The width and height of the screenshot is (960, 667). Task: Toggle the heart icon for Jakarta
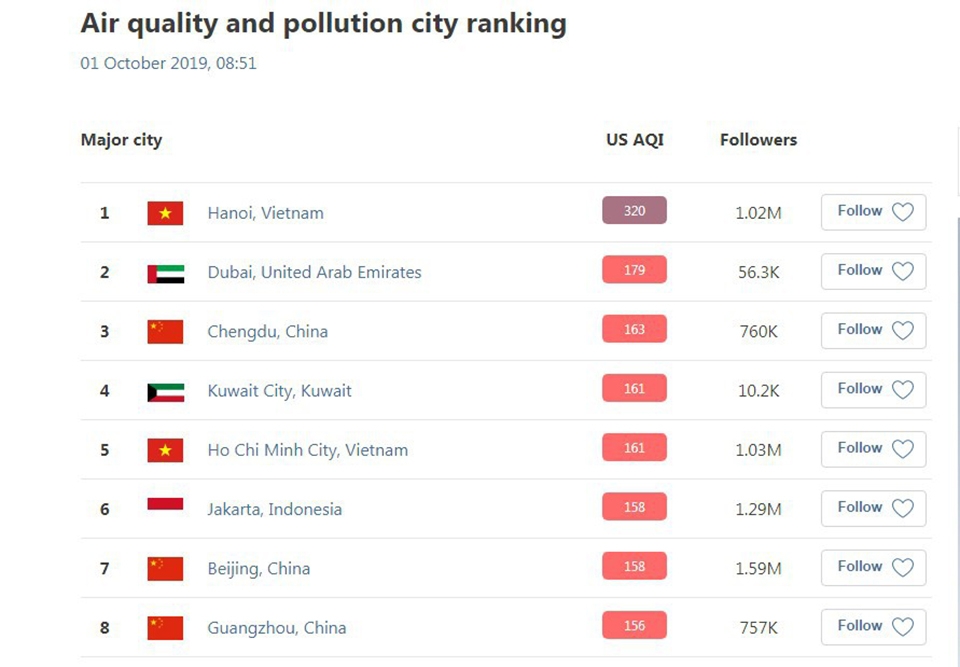click(x=903, y=508)
